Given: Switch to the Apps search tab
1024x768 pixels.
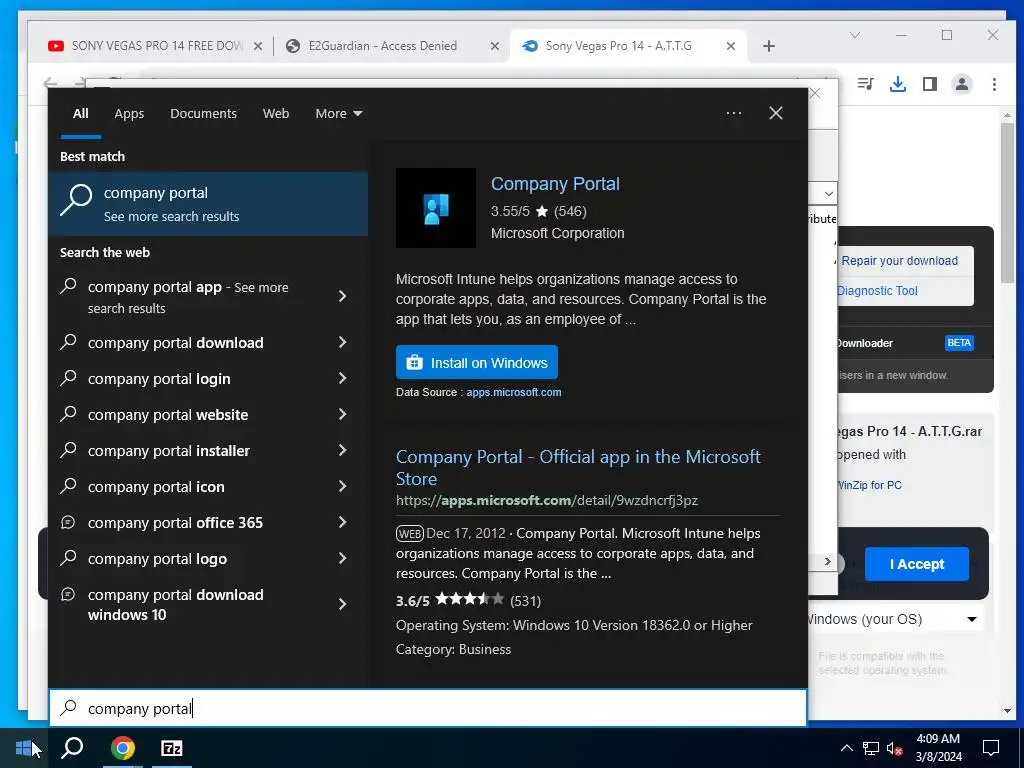Looking at the screenshot, I should click(129, 114).
